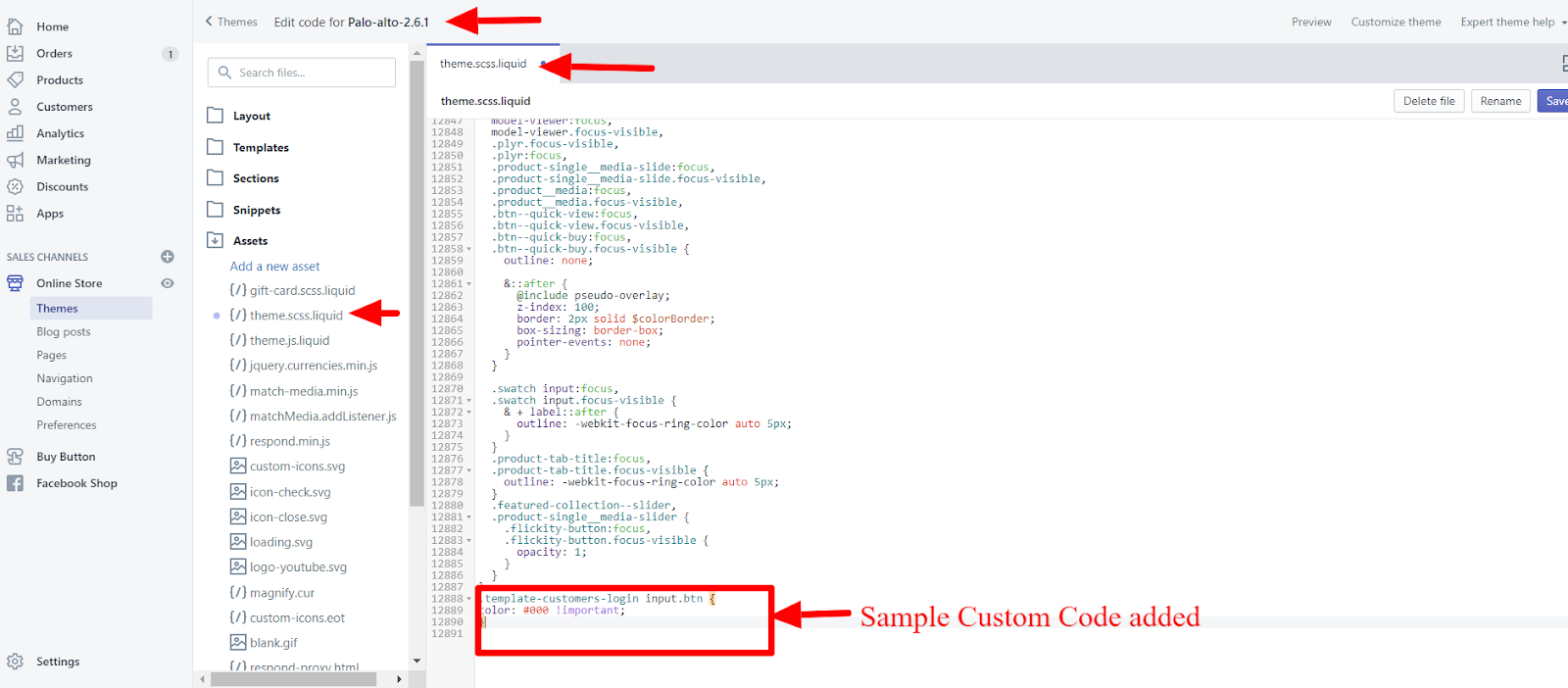Open theme.js.liquid asset file

pos(289,340)
